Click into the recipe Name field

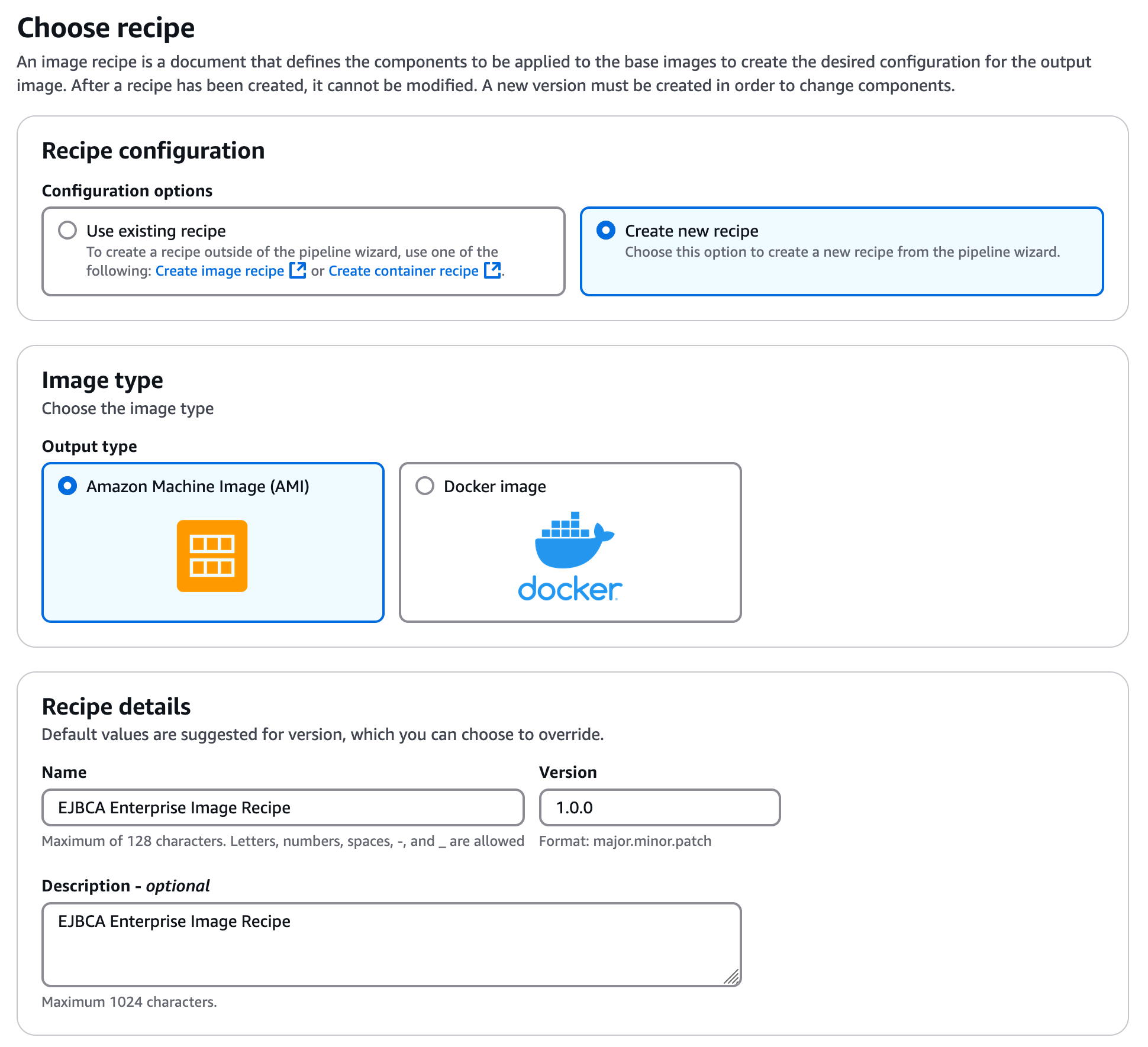(x=283, y=807)
